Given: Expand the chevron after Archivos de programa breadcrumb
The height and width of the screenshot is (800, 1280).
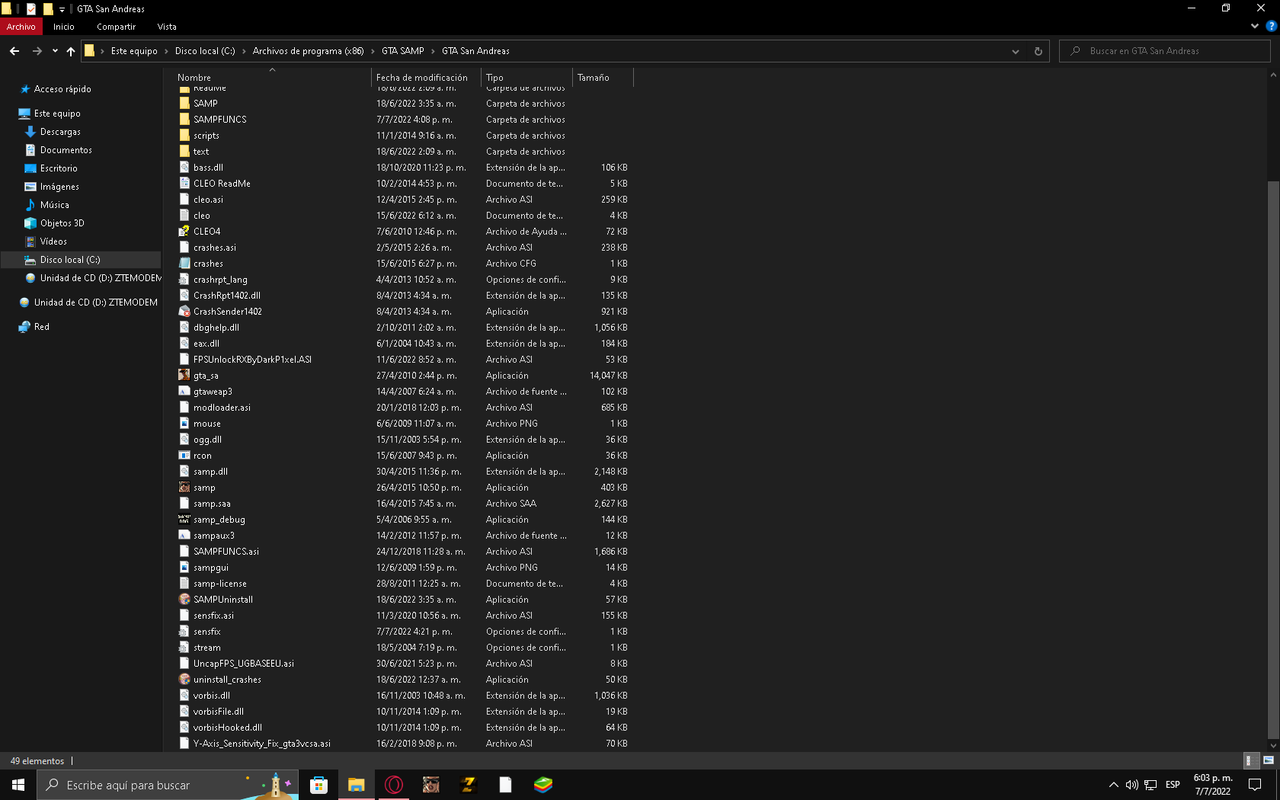Looking at the screenshot, I should pyautogui.click(x=373, y=51).
